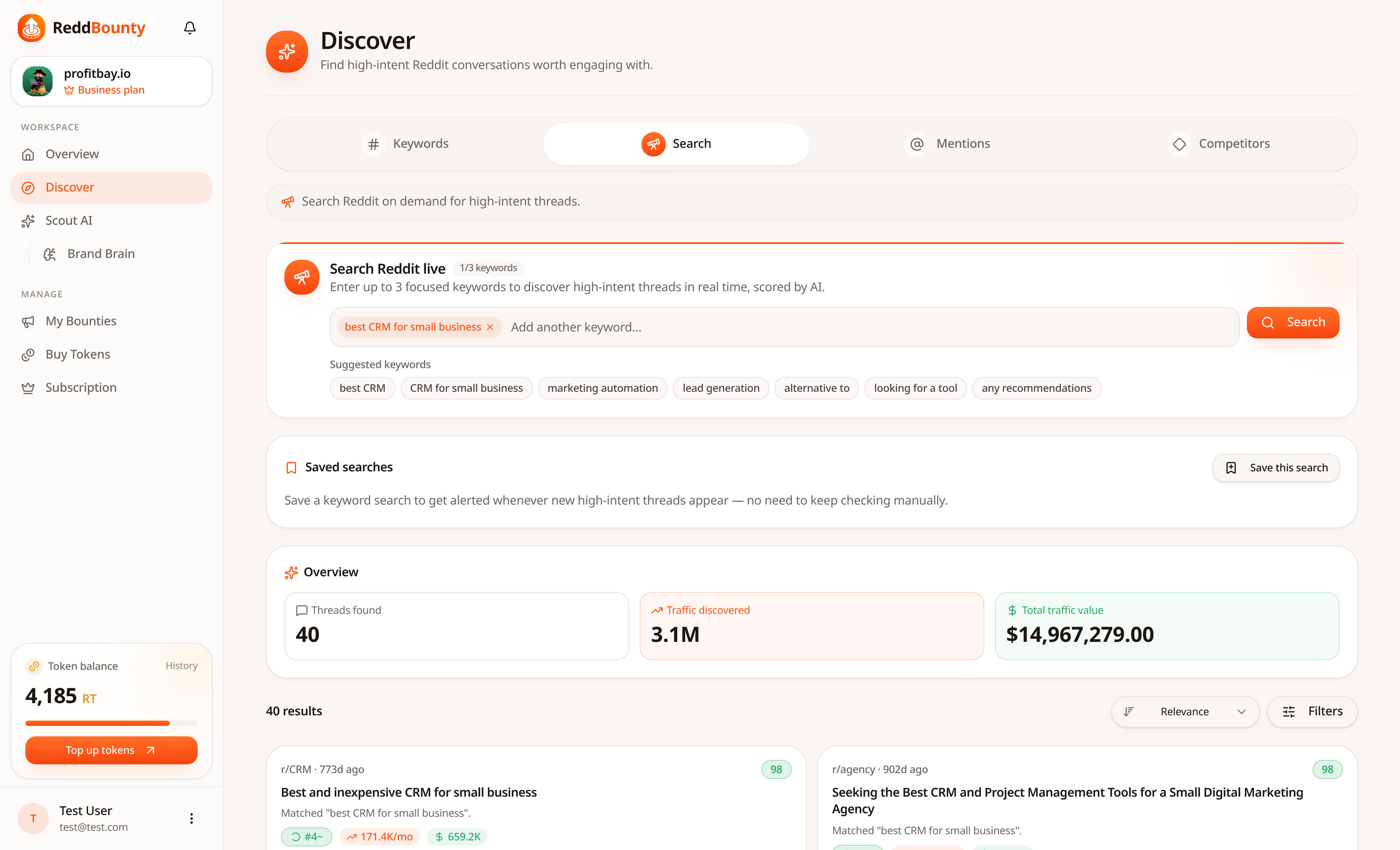The width and height of the screenshot is (1400, 850).
Task: Click the 98 score on r/agency thread
Action: [1327, 770]
